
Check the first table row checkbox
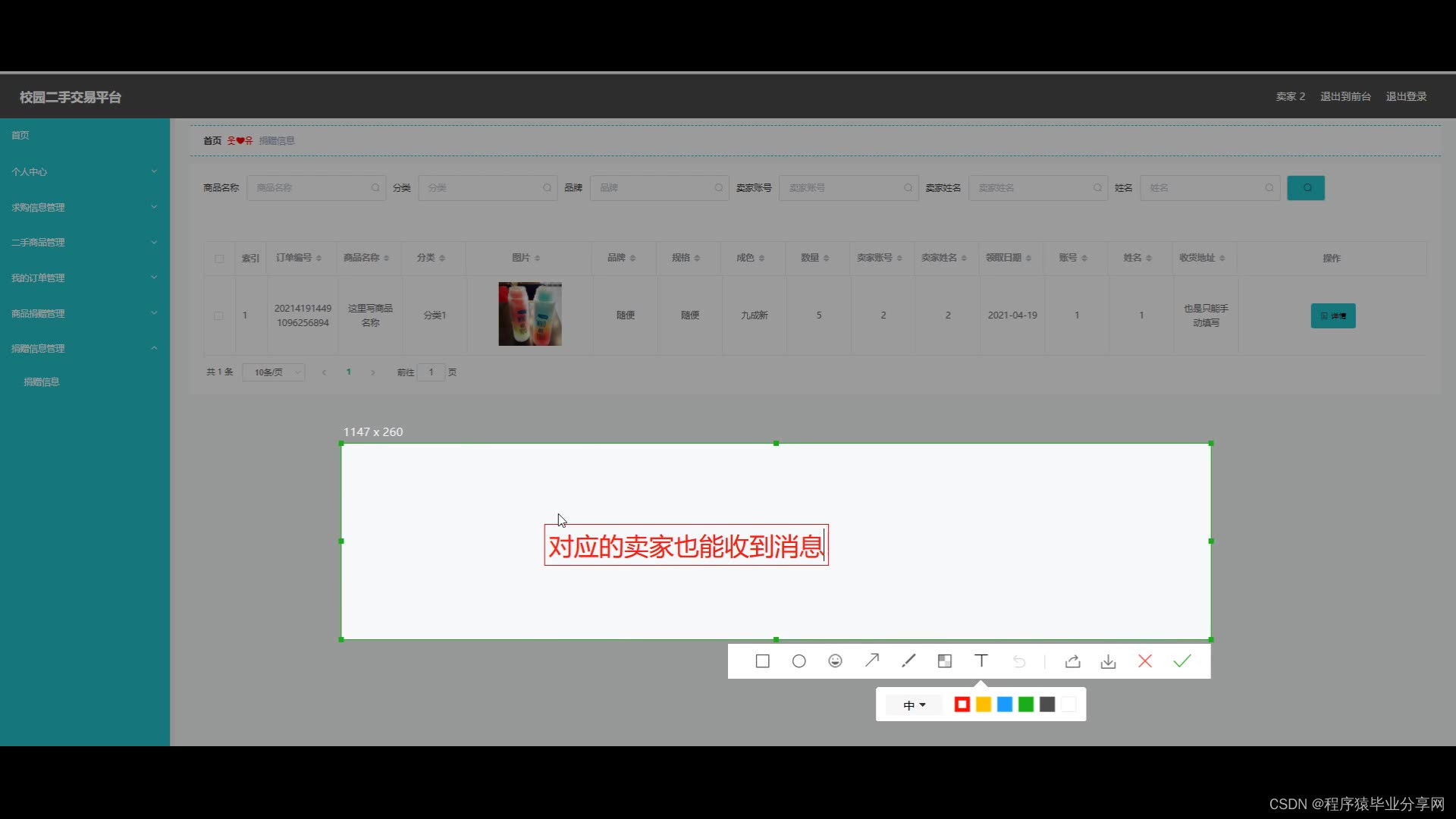218,315
